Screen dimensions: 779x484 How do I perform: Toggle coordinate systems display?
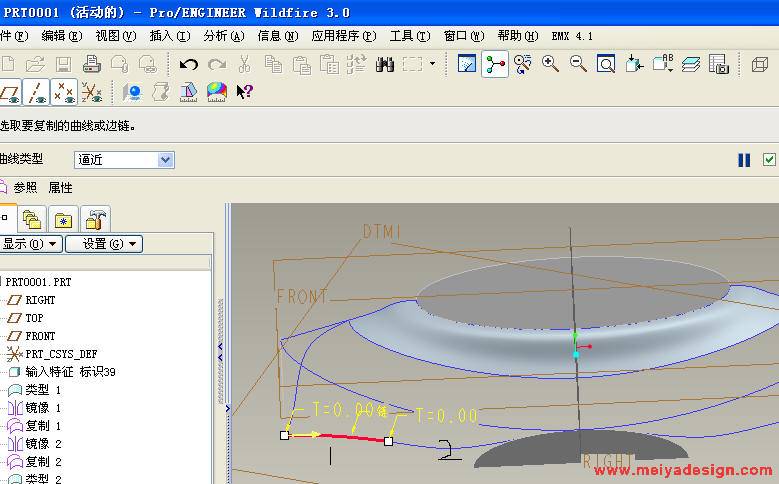tap(91, 92)
